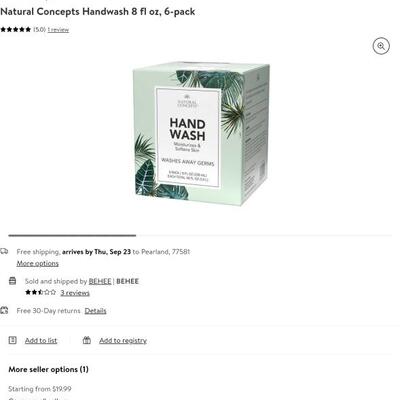Click the returns box icon
The width and height of the screenshot is (400, 400).
coord(4,310)
